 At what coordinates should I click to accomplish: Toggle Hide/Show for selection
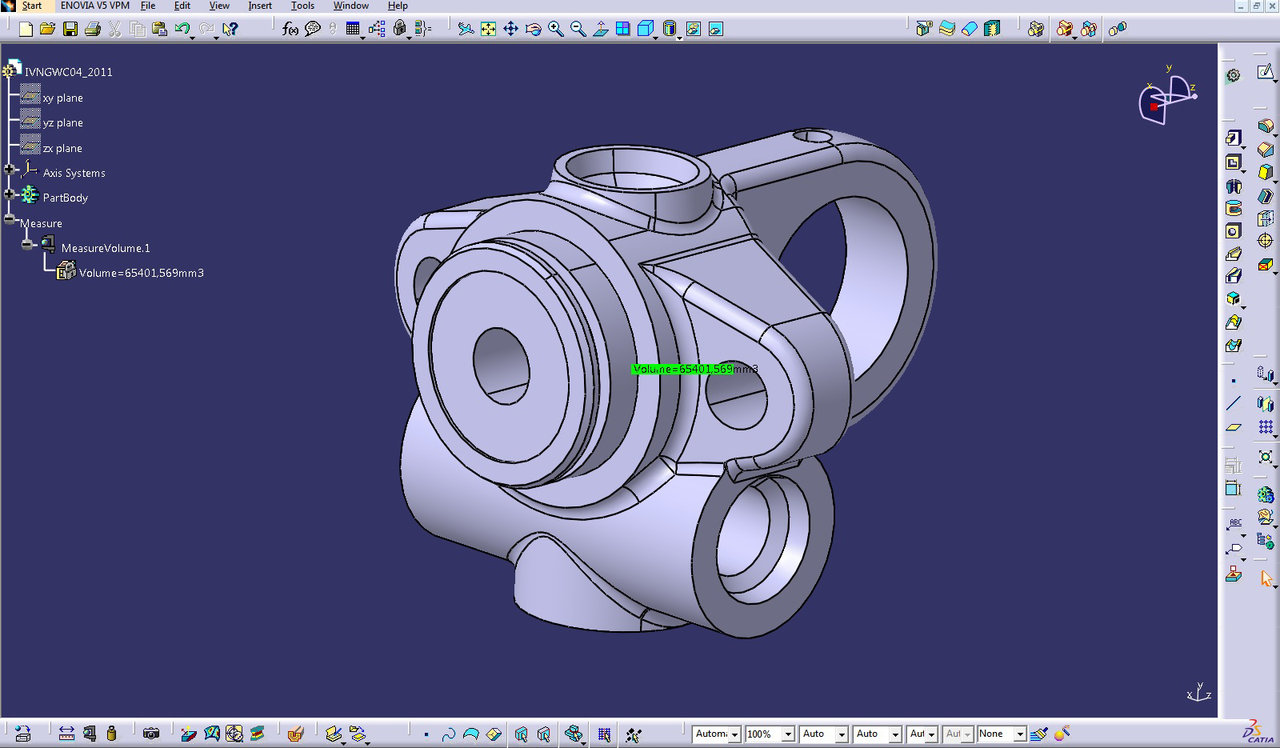pyautogui.click(x=693, y=29)
